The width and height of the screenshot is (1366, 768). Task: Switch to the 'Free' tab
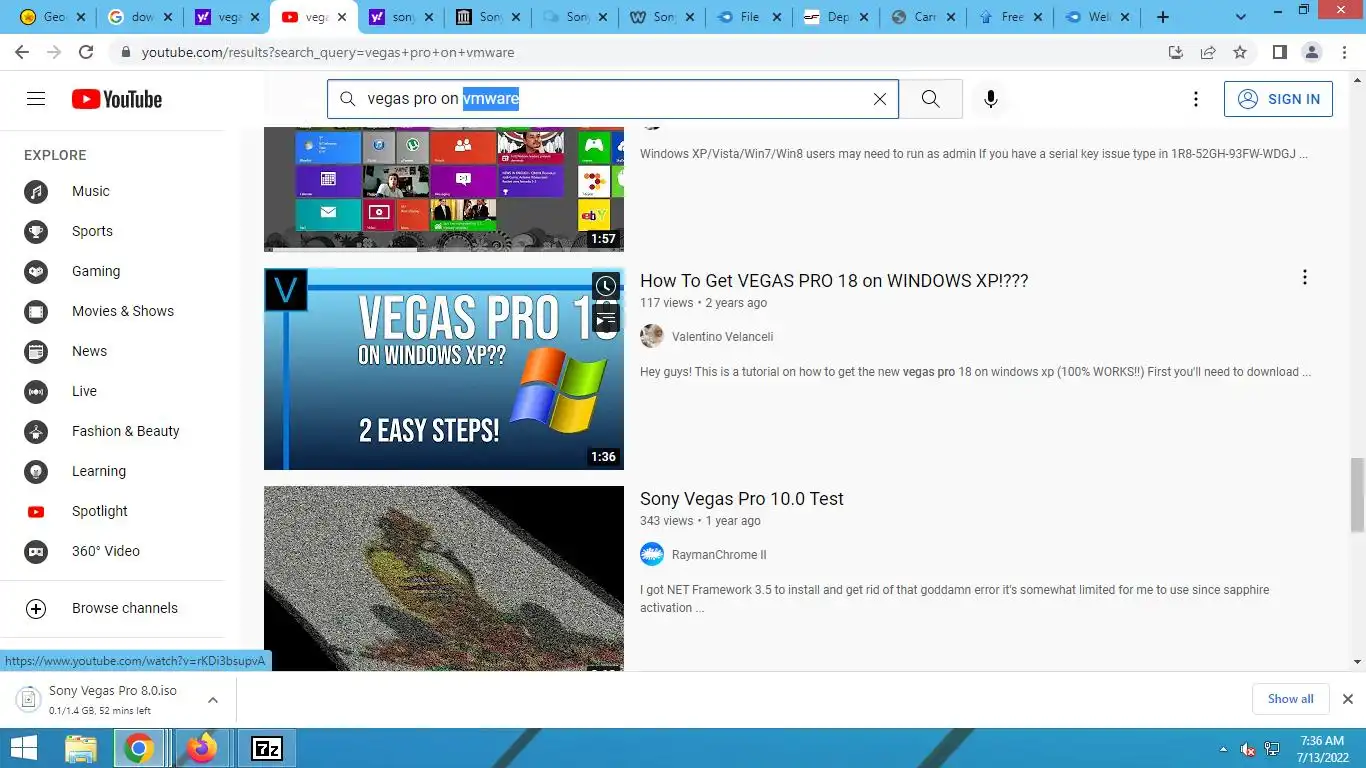pos(1011,17)
